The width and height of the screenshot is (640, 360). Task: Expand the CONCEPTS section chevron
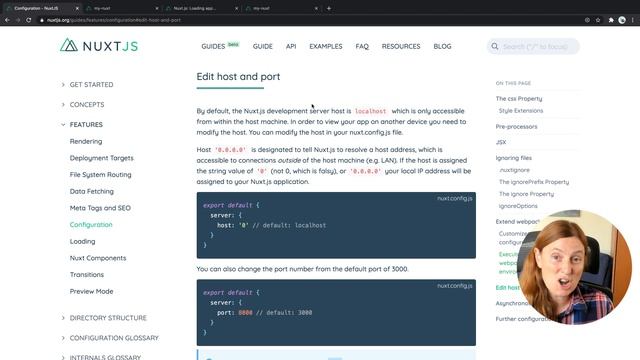pos(63,104)
